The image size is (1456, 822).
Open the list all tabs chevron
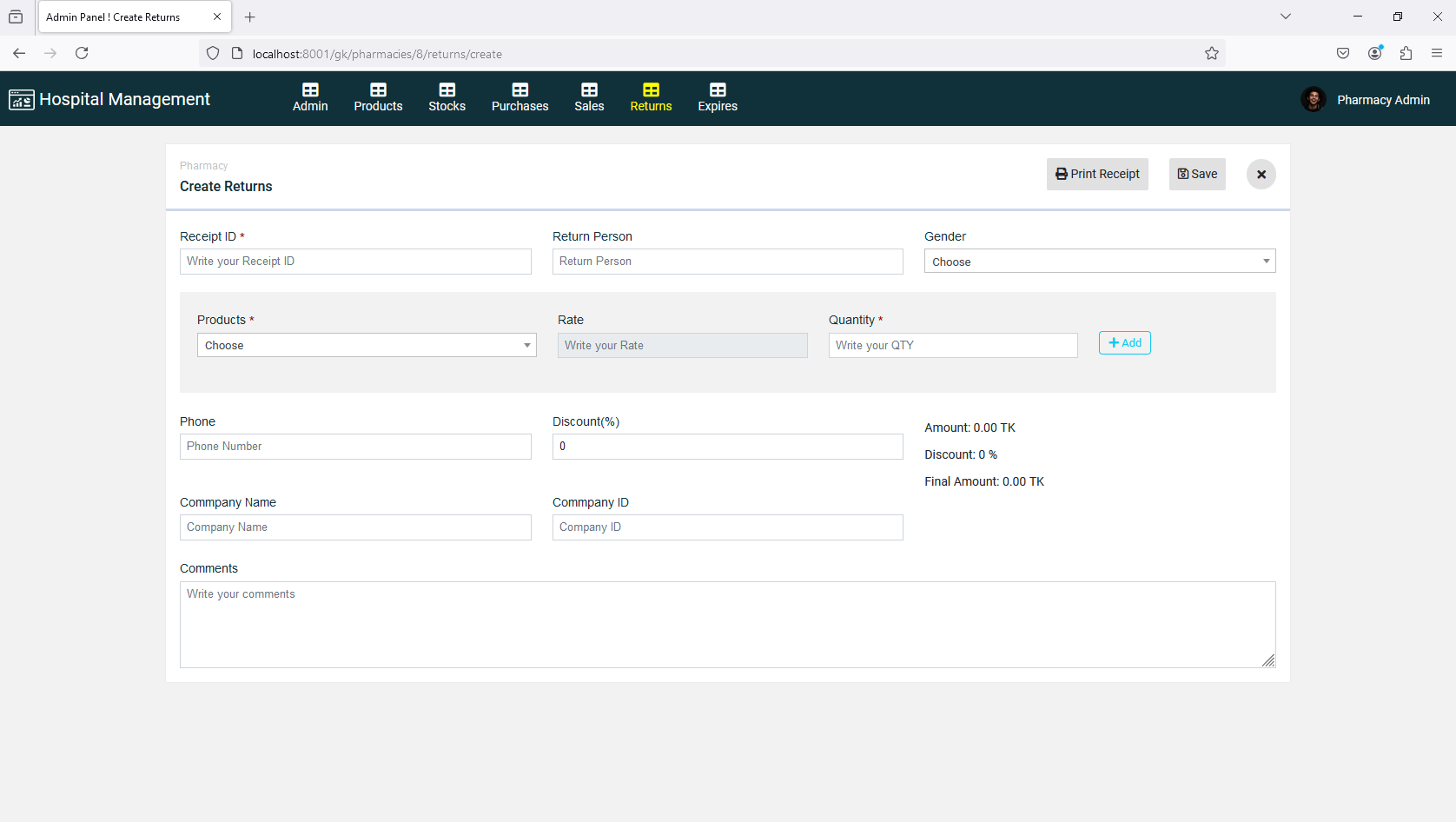point(1286,17)
